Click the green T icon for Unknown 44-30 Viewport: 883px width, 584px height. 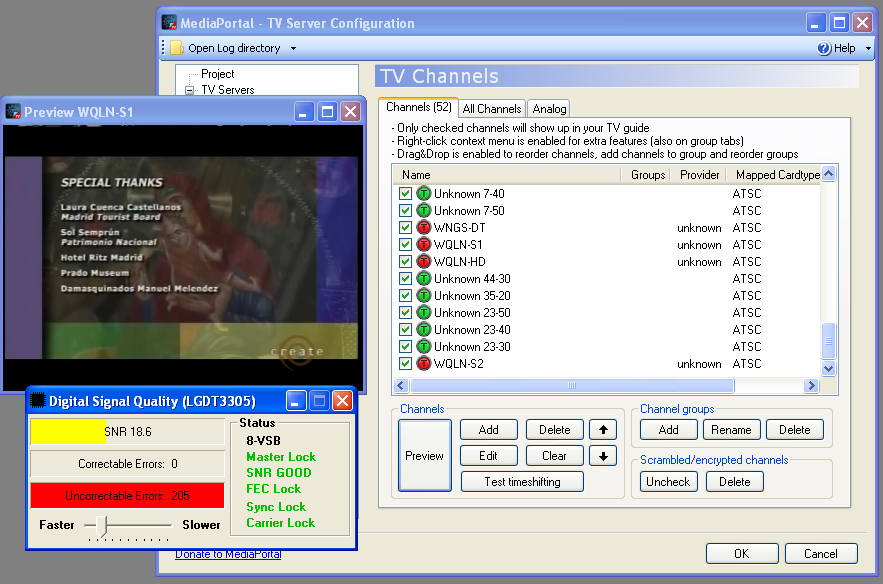click(x=423, y=279)
